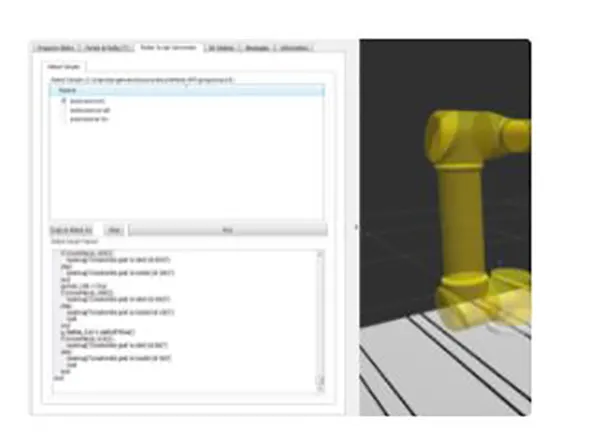Click the splitter arrow between panel and 3D view
Screen dimensions: 600x446
click(356, 227)
